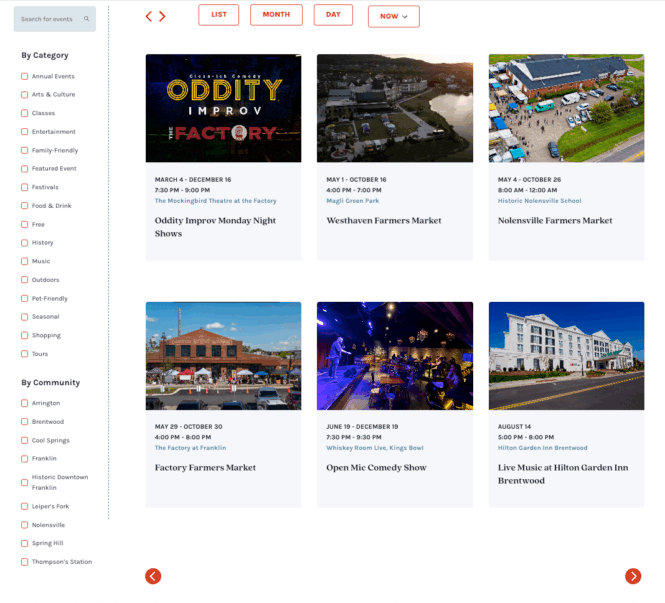This screenshot has height=603, width=665.
Task: Open the Magli Green Park venue link
Action: [x=352, y=201]
